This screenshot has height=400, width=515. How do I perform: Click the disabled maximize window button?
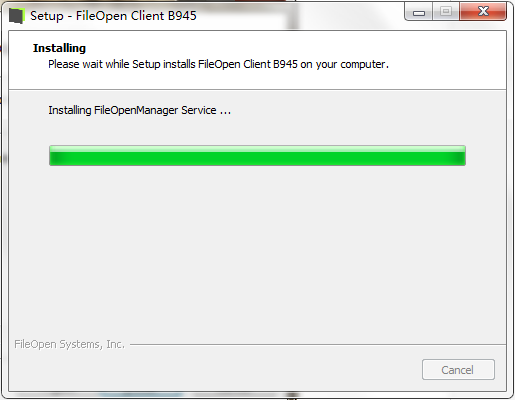(446, 12)
